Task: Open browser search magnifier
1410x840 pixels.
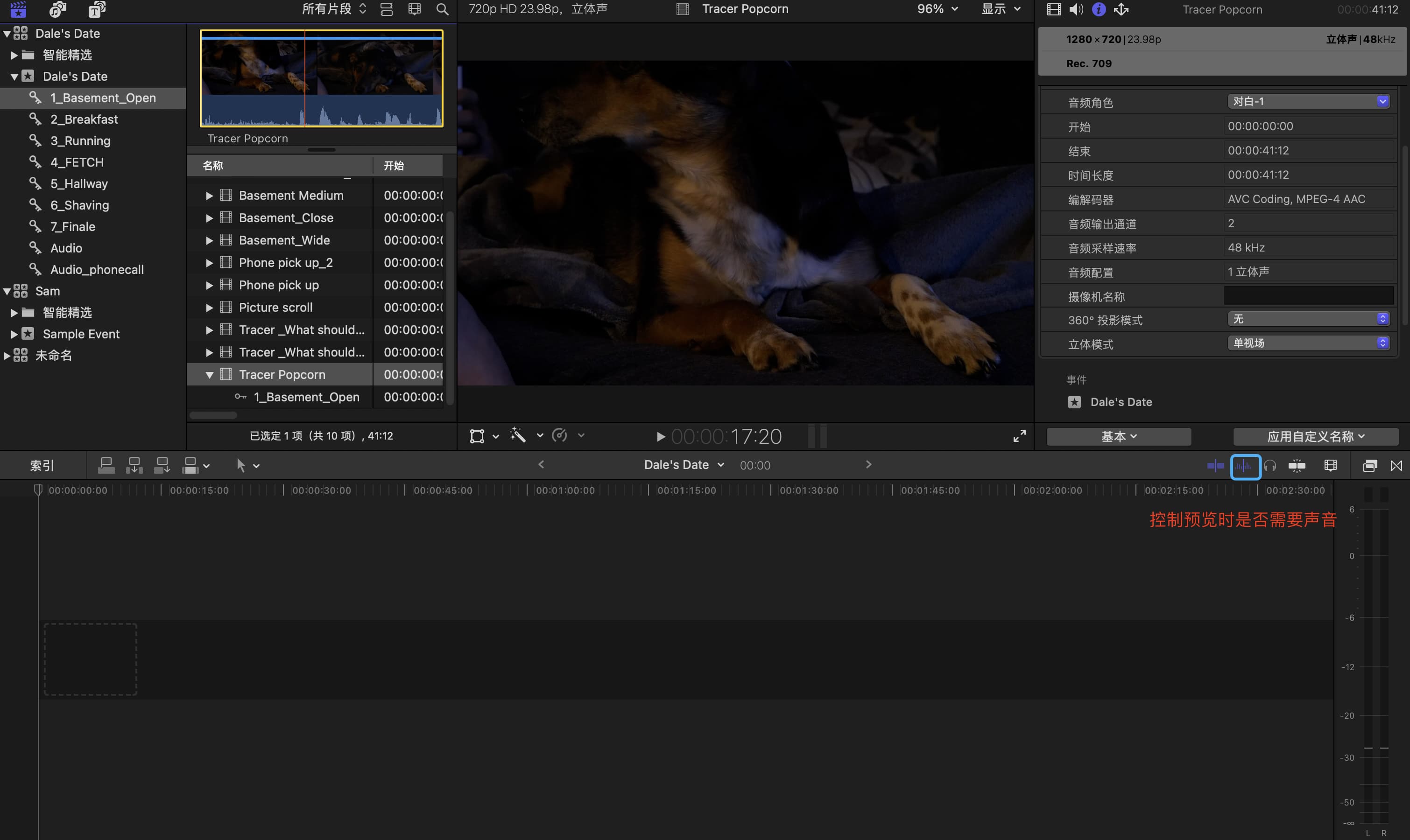Action: click(442, 9)
